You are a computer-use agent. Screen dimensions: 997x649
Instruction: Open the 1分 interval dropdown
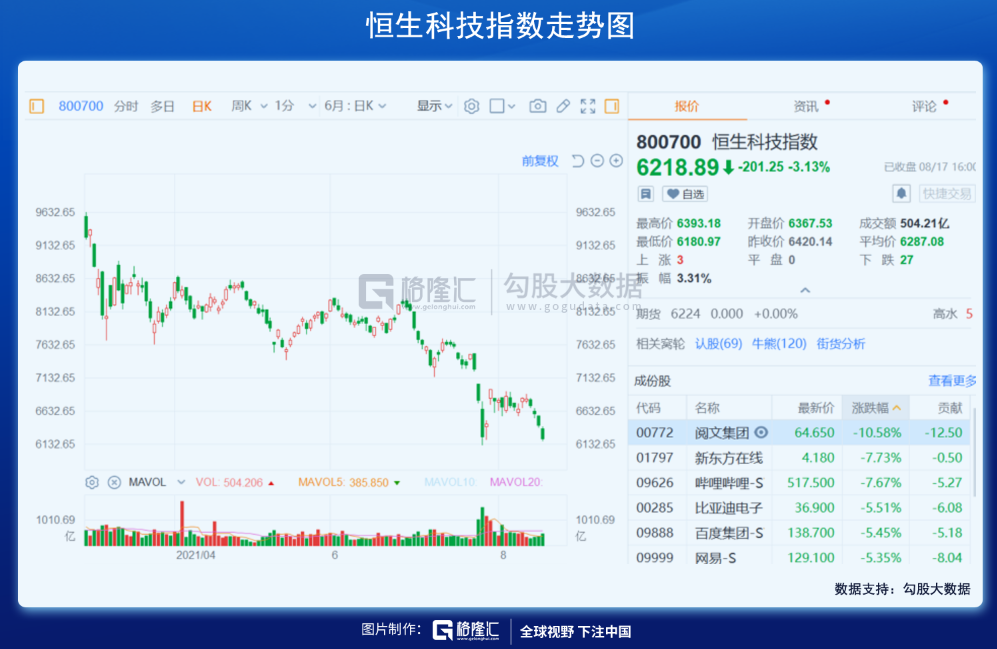[x=312, y=106]
